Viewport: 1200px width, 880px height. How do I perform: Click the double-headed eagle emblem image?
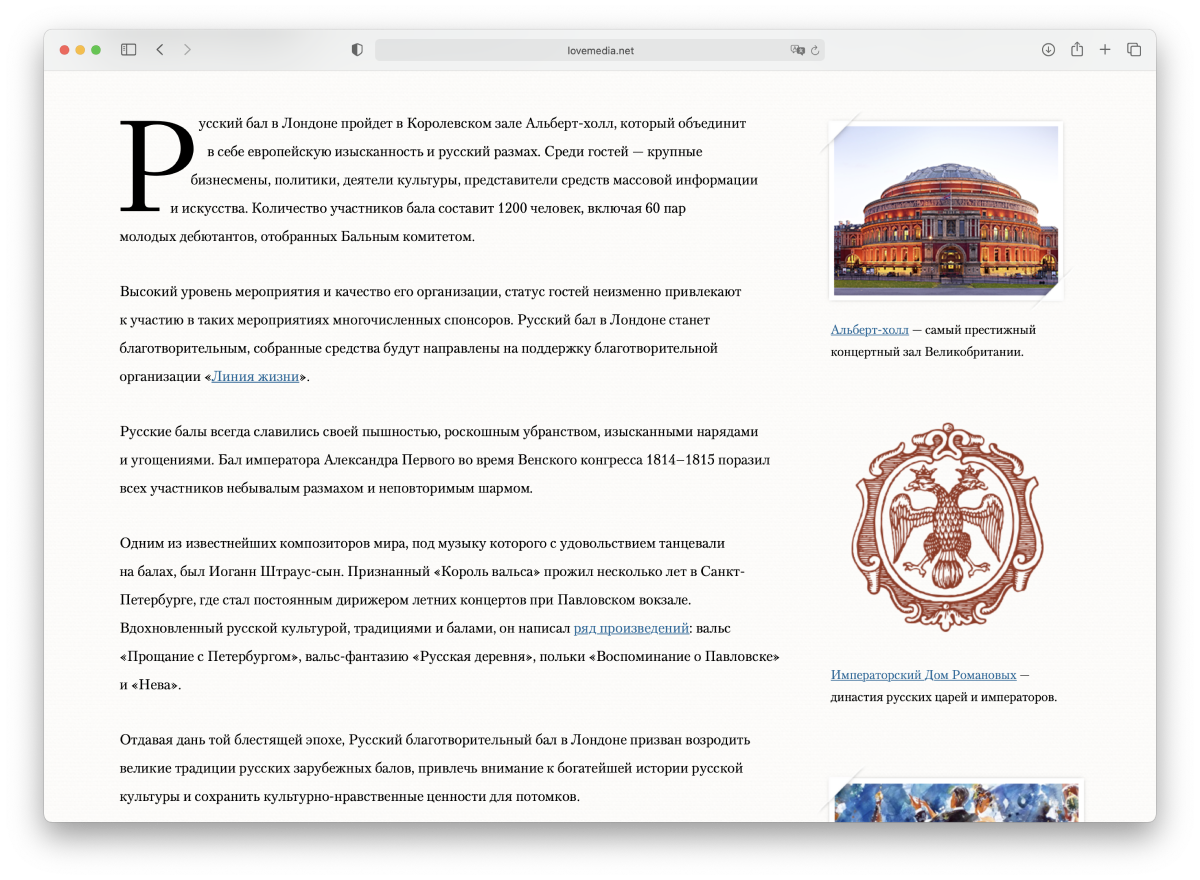(946, 526)
